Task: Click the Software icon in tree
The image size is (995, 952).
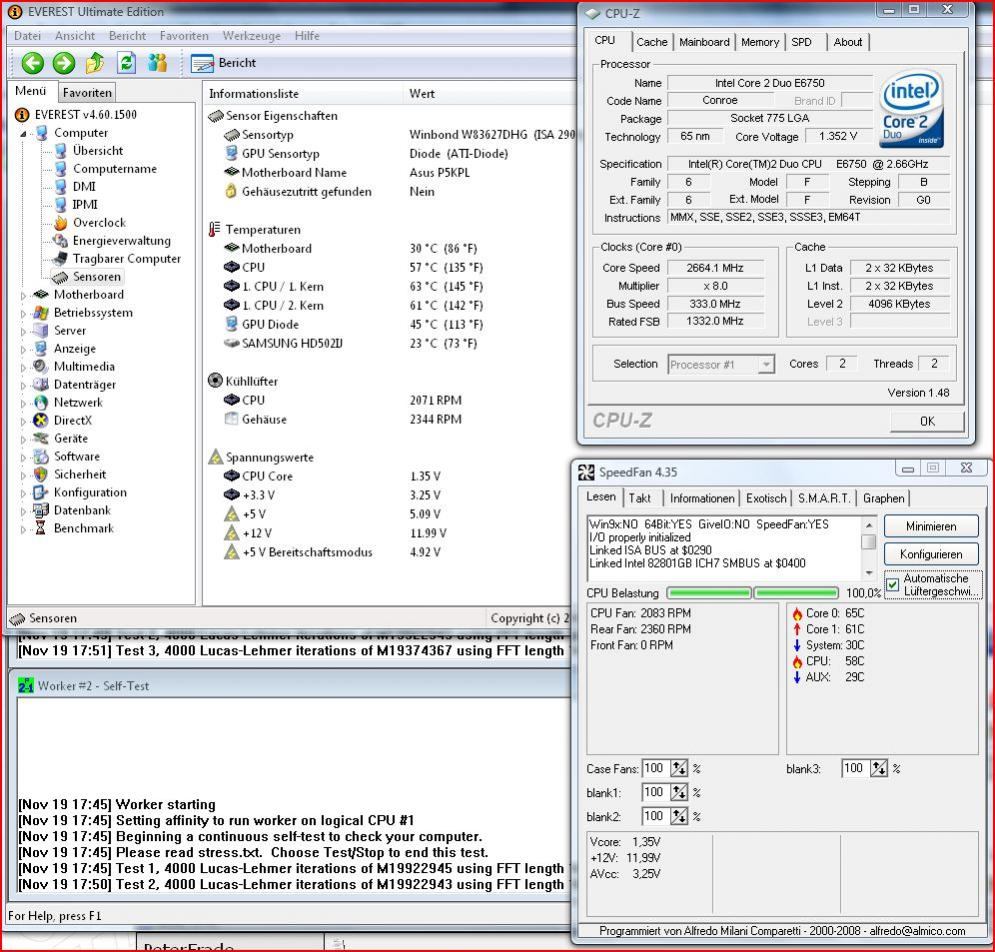Action: point(41,456)
